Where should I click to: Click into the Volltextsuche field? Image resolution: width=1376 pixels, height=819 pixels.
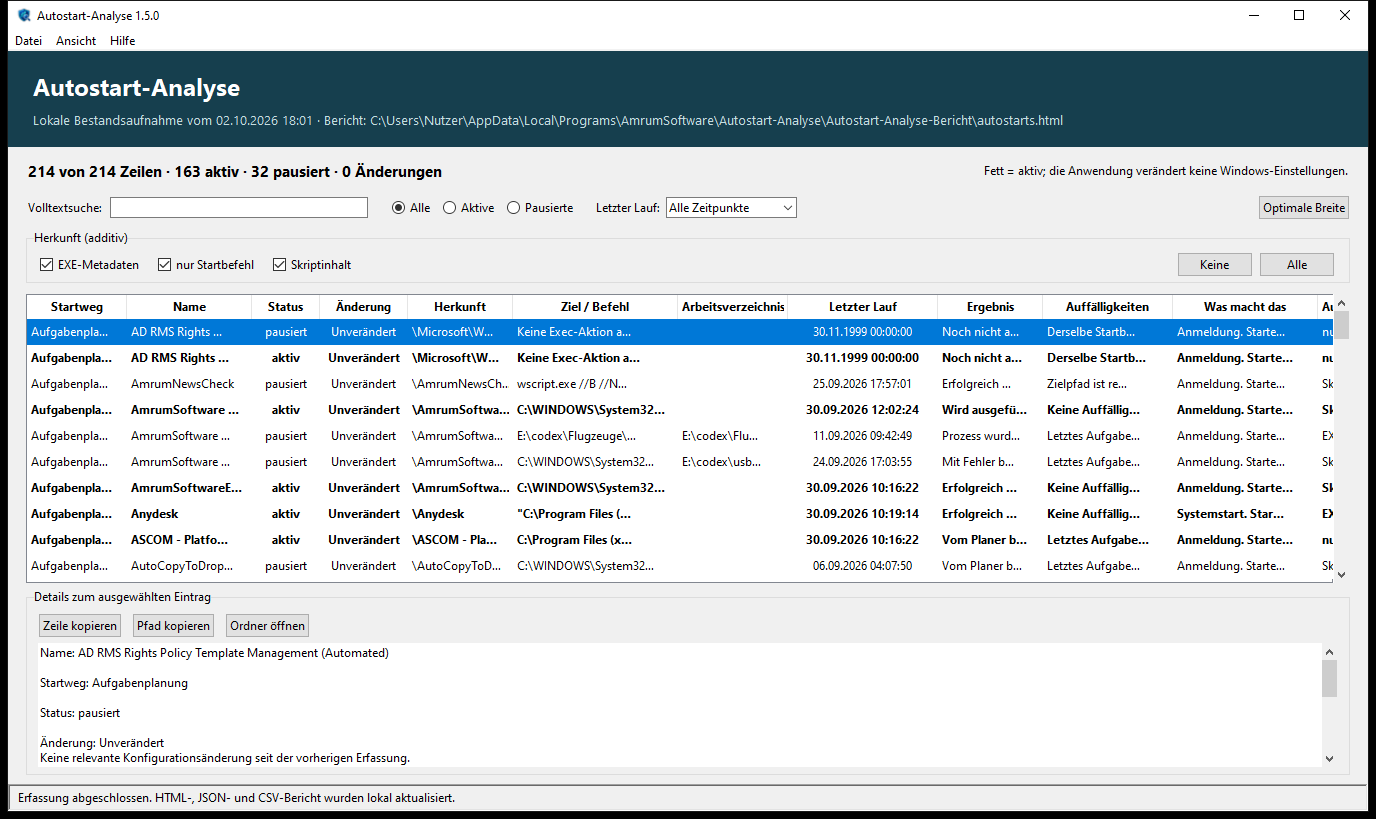[239, 208]
